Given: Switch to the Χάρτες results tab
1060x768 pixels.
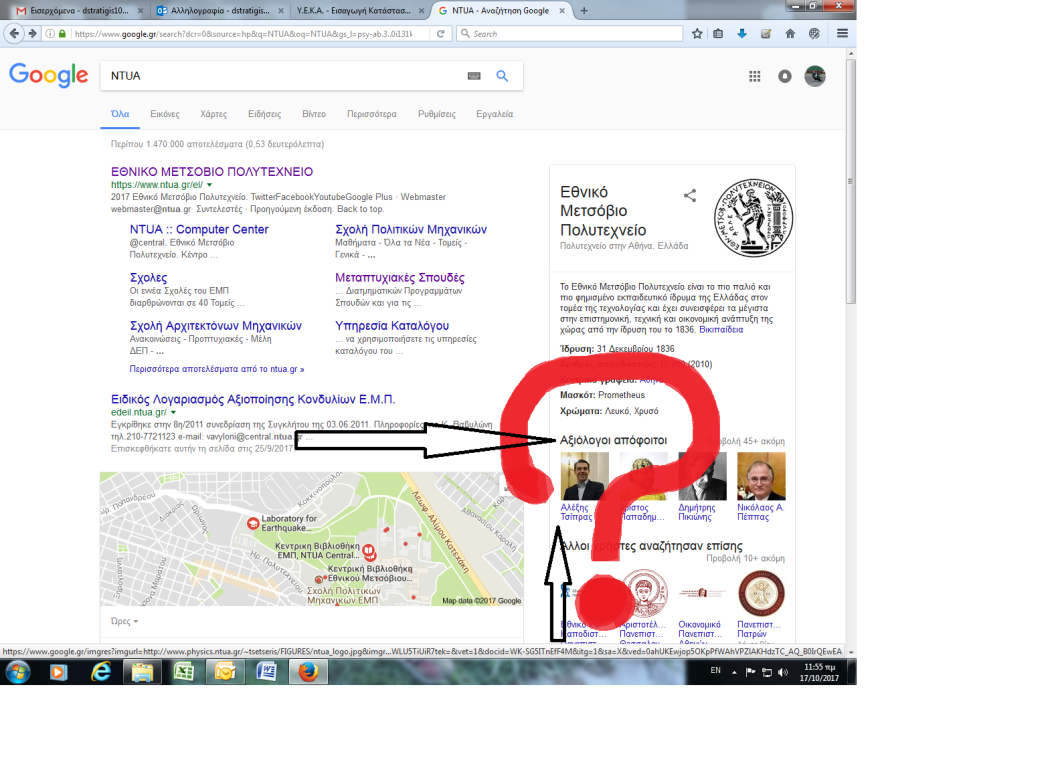Looking at the screenshot, I should 214,114.
